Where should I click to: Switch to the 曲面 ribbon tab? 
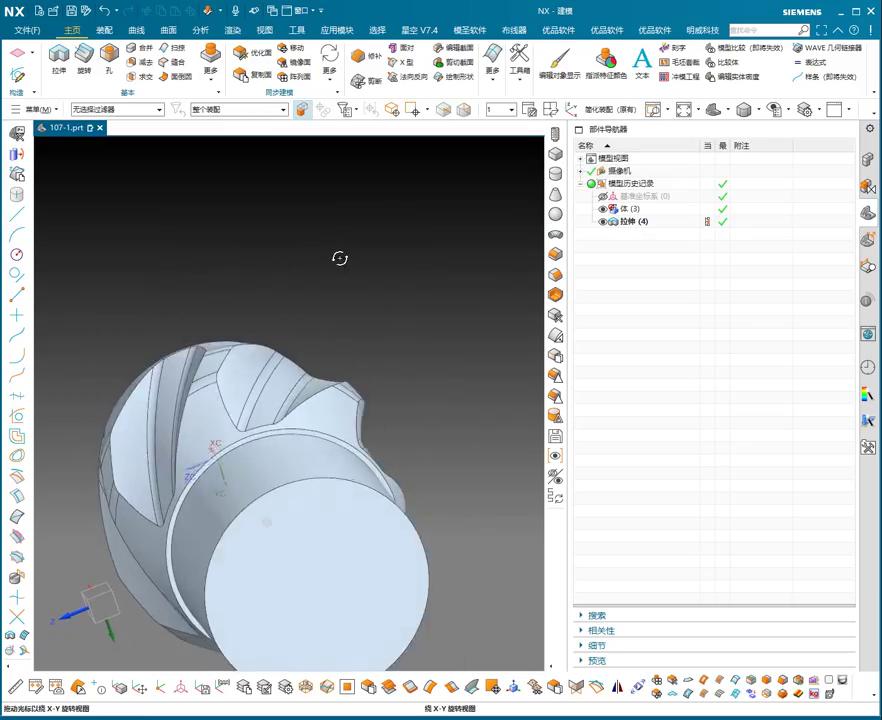coord(168,30)
